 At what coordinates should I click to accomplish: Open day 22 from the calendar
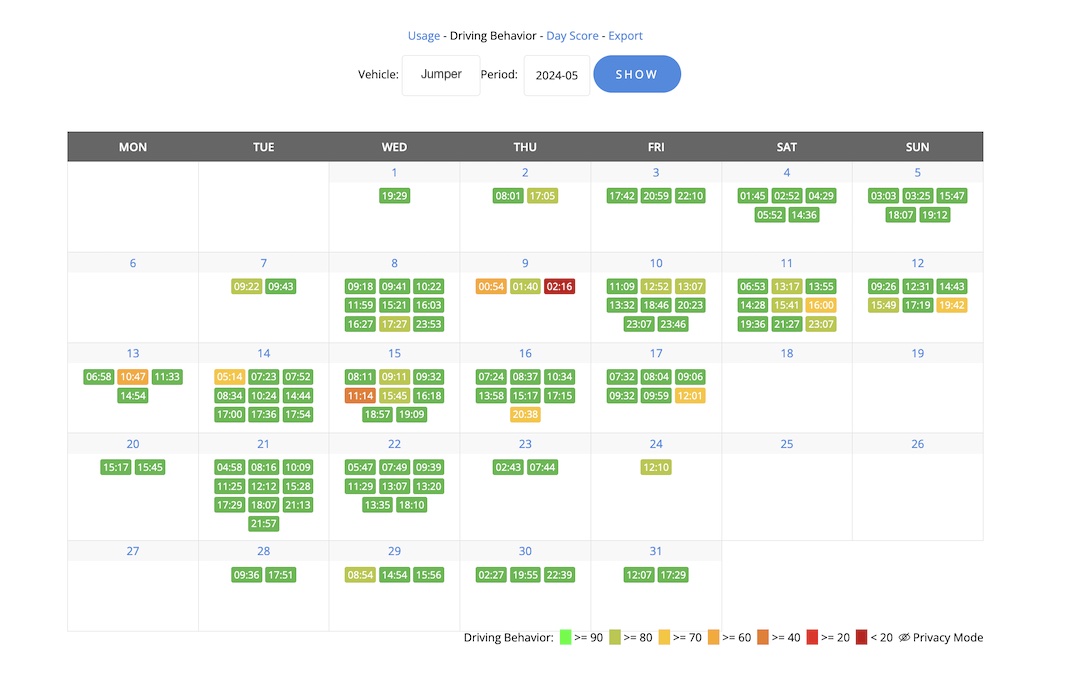pyautogui.click(x=394, y=444)
